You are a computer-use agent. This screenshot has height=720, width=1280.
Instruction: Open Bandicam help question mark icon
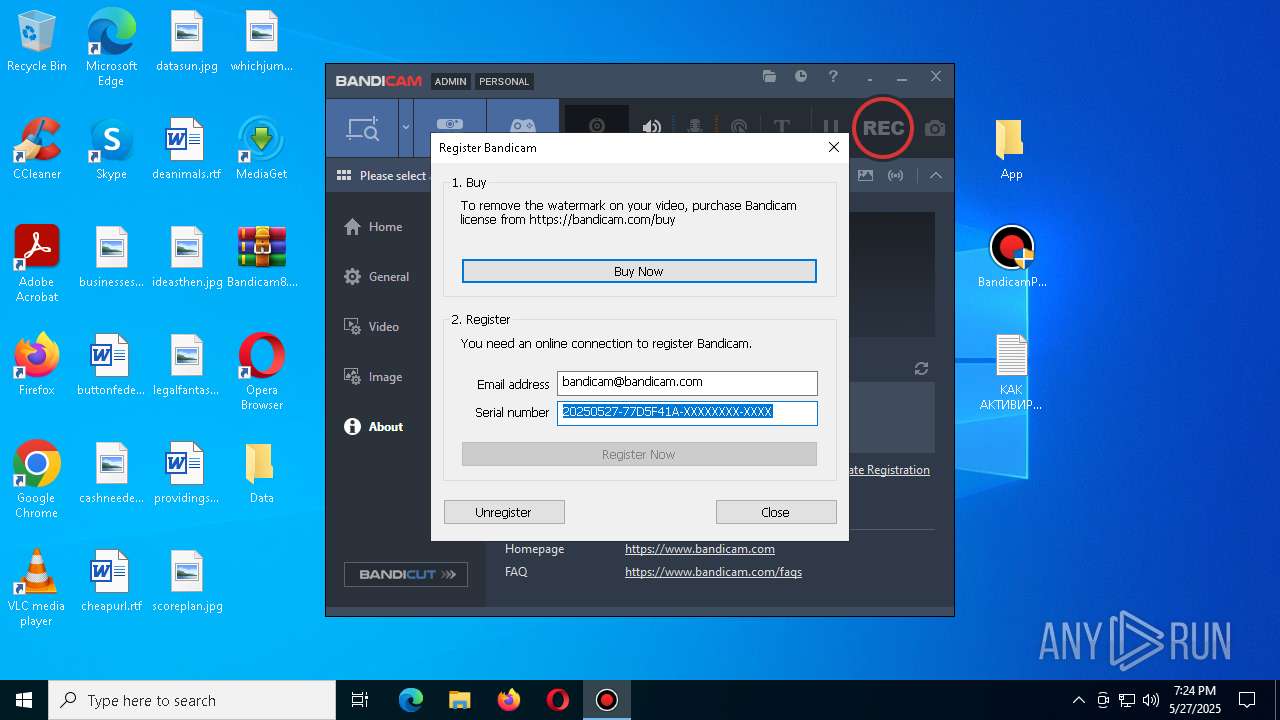point(833,76)
